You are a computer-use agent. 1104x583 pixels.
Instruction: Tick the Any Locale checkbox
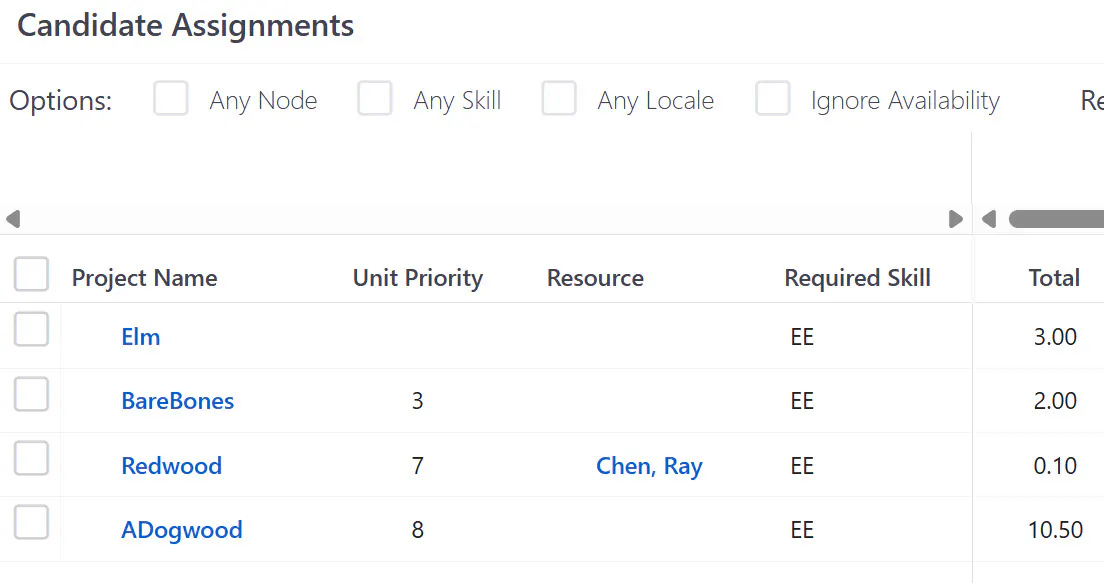pos(559,98)
